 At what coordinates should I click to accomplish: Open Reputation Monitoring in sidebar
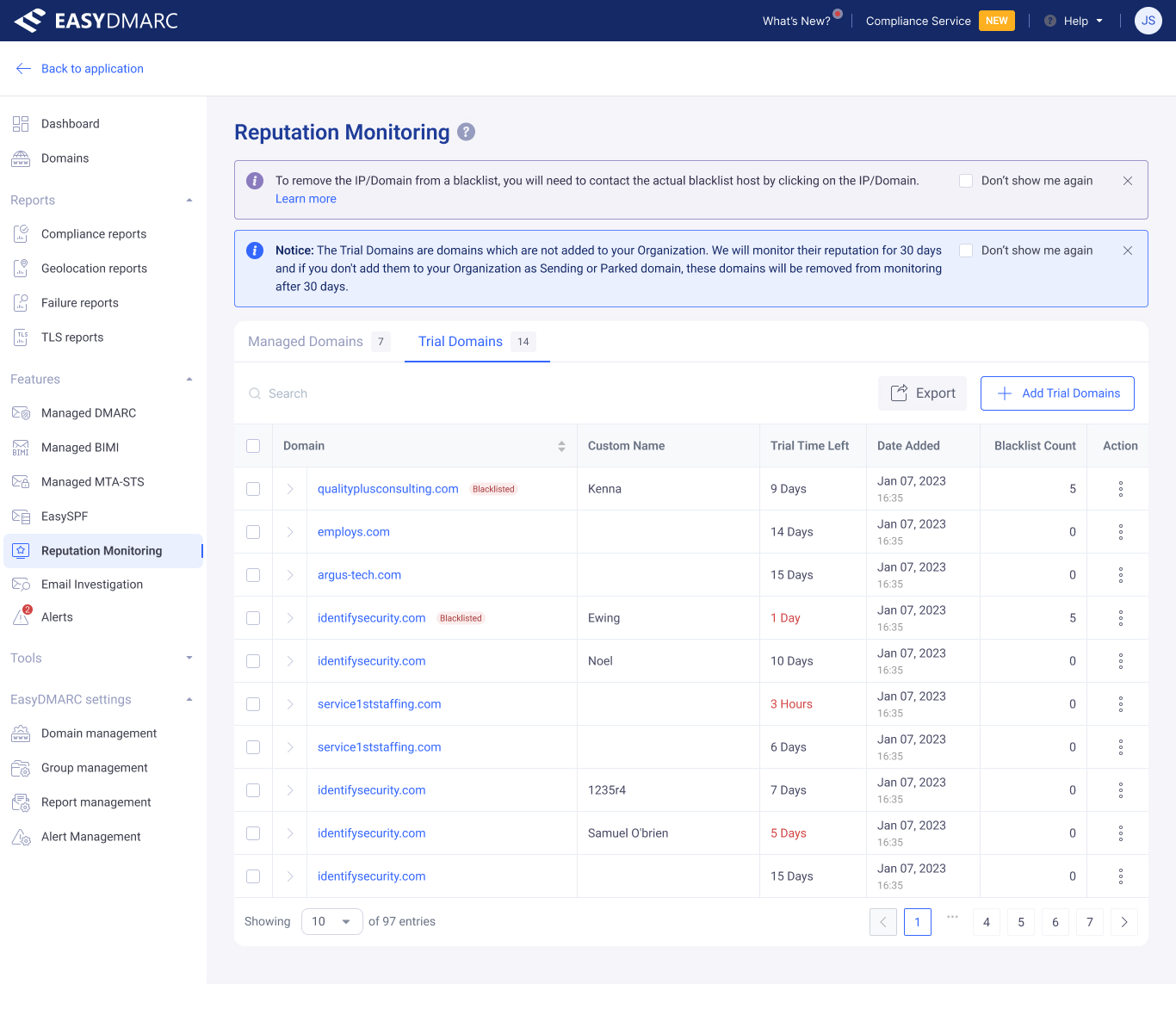[x=102, y=551]
